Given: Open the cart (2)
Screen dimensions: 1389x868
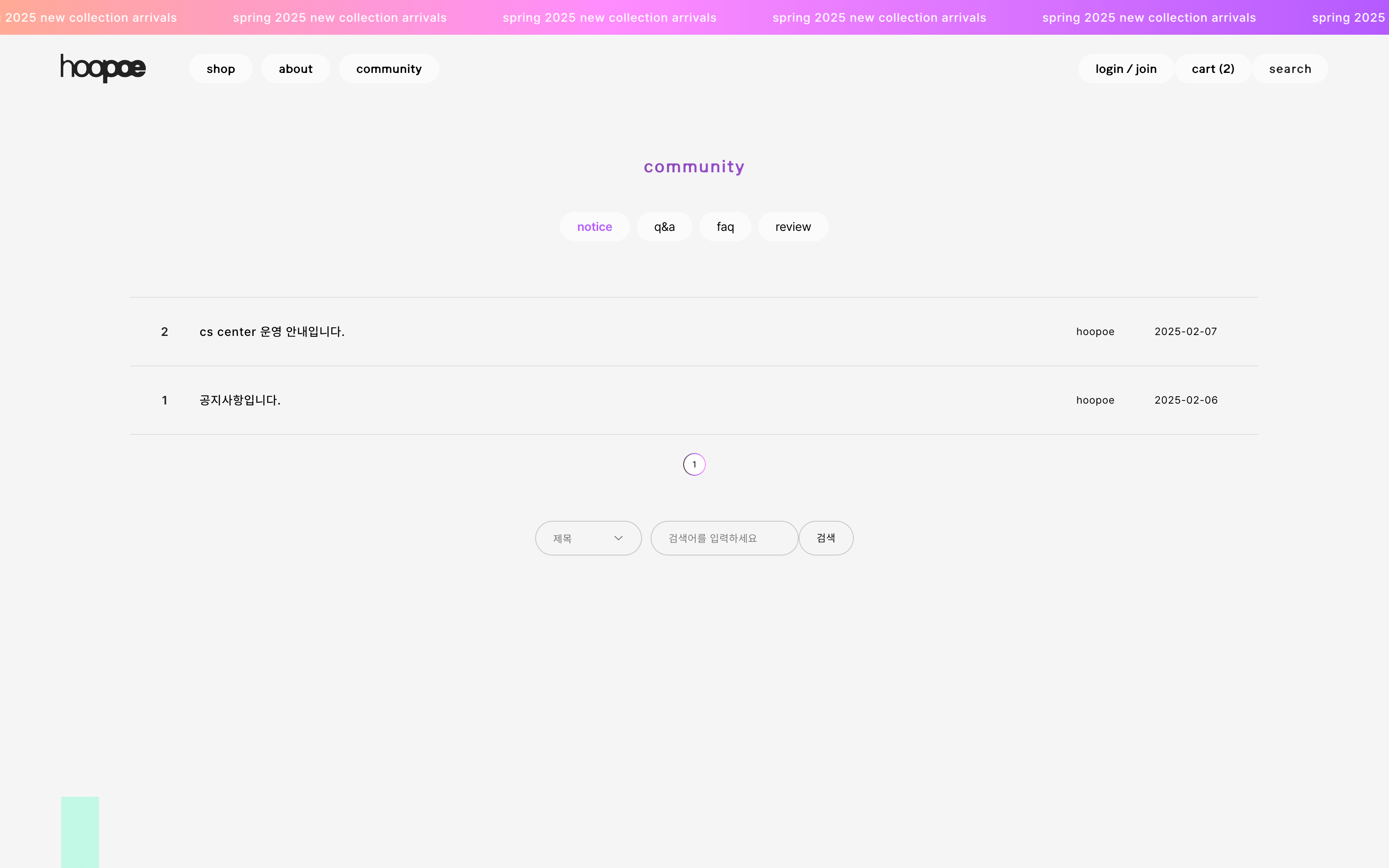Looking at the screenshot, I should 1213,69.
